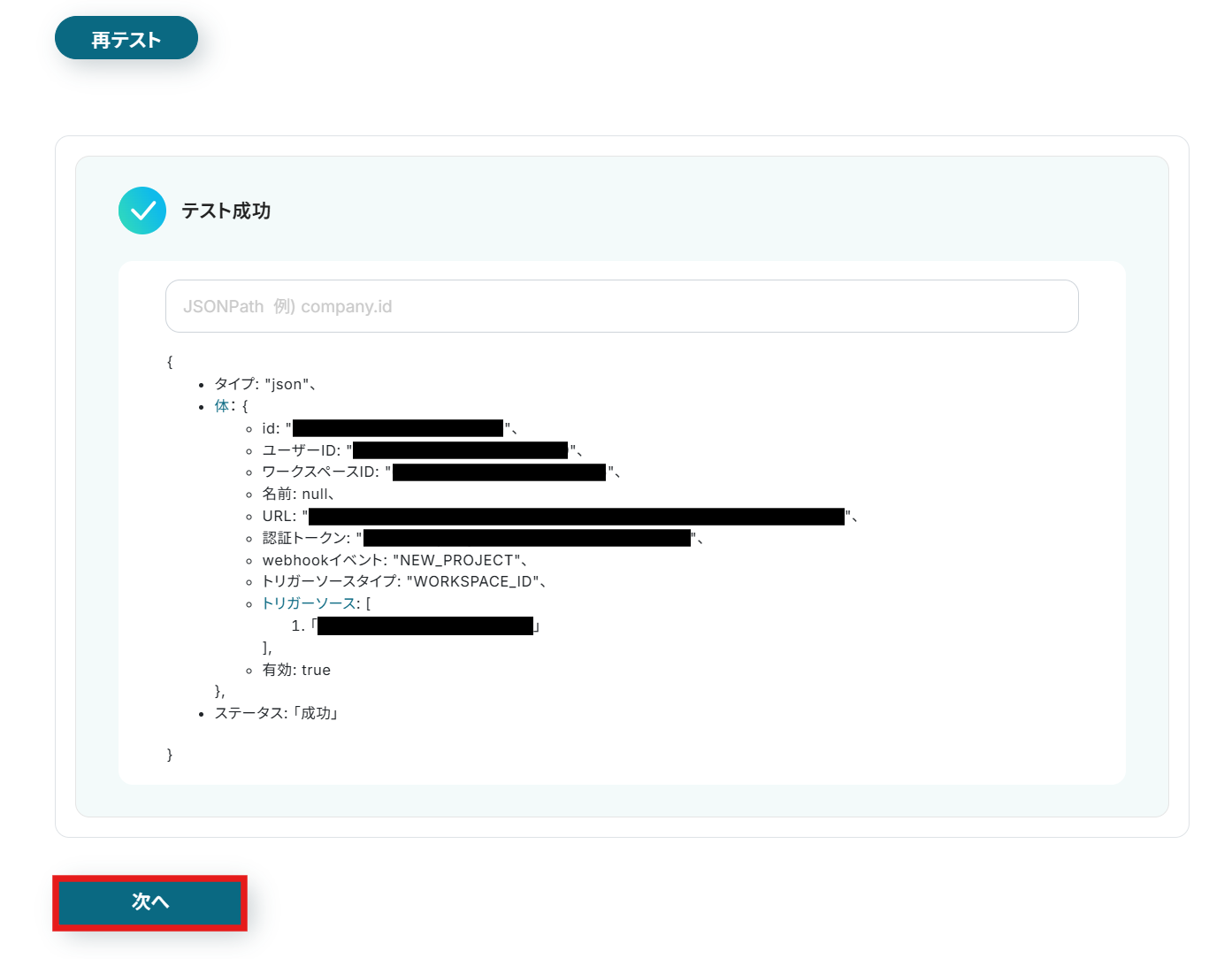Select the 有効: true line
The image size is (1232, 959).
296,670
